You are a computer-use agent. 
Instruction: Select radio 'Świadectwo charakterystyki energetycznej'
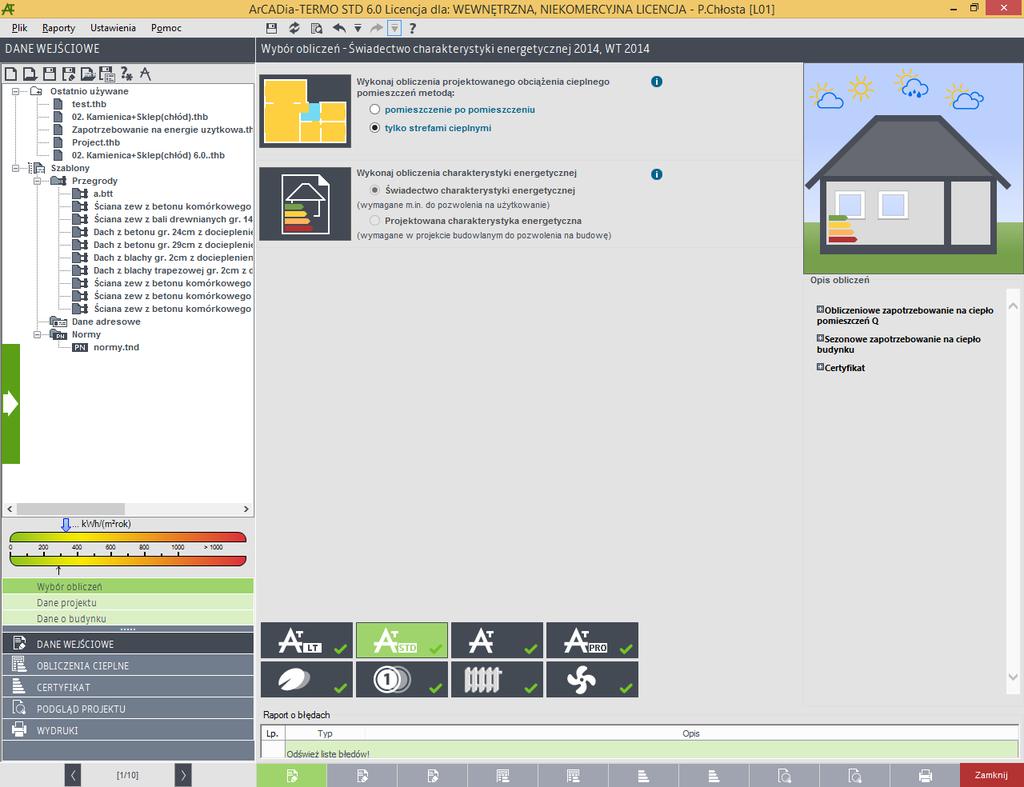(x=375, y=190)
